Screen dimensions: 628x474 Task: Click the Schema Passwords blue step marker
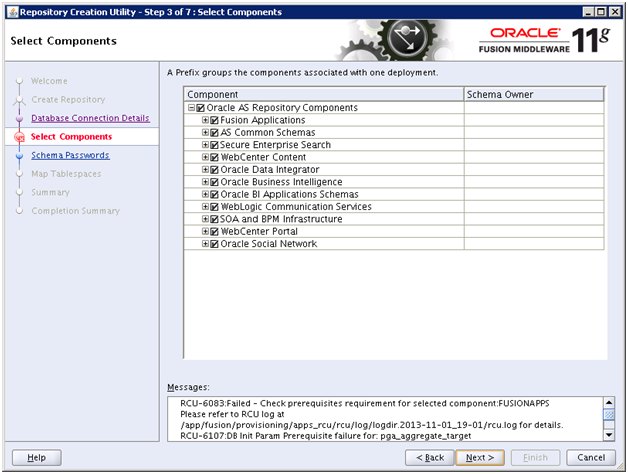(x=19, y=155)
